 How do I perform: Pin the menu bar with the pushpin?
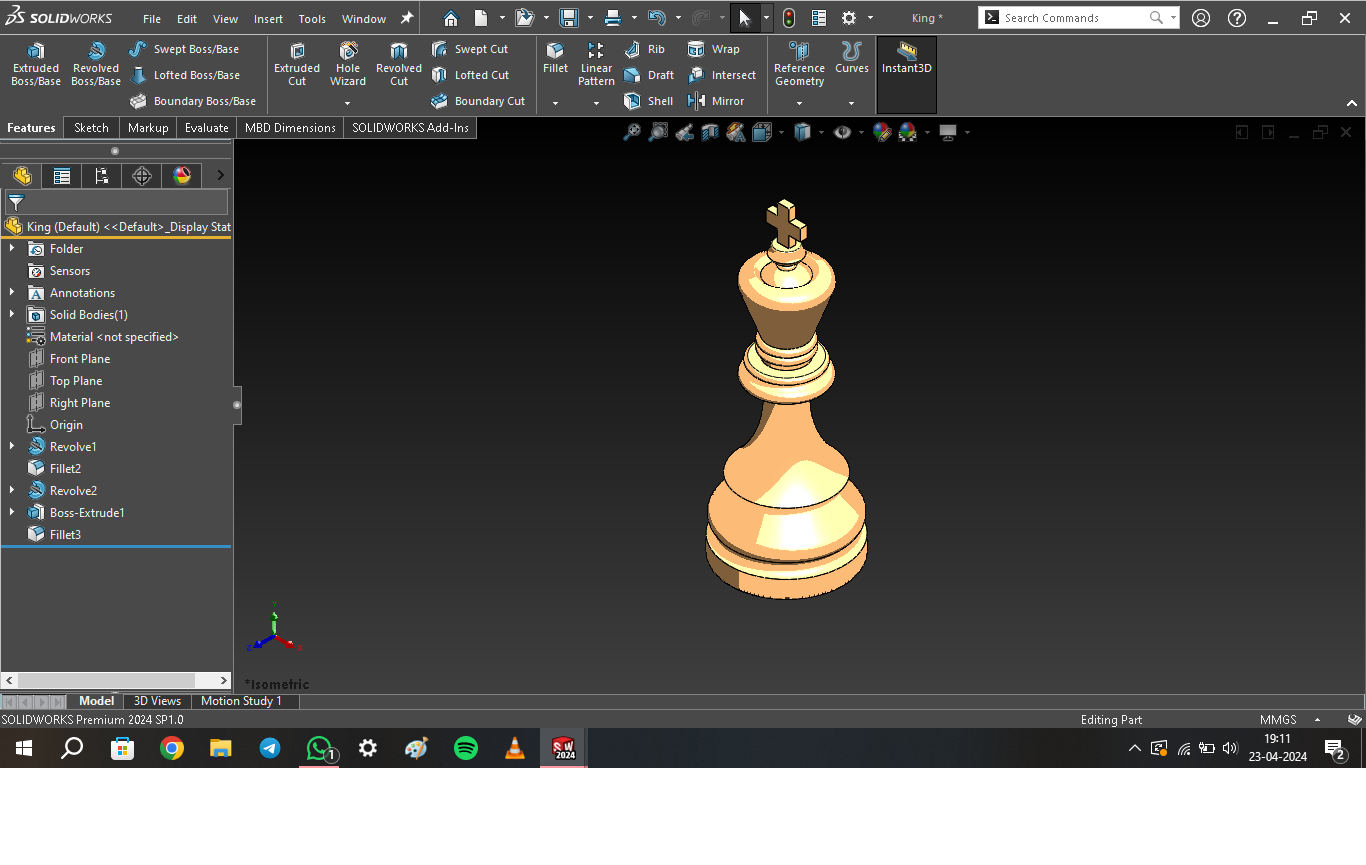point(406,18)
